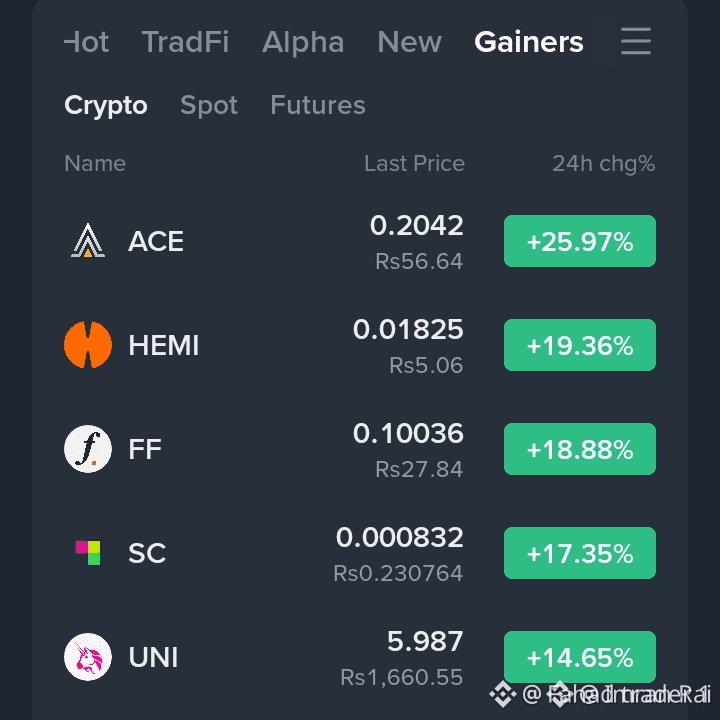The width and height of the screenshot is (720, 720).
Task: Toggle UNI +14.65% change badge
Action: pyautogui.click(x=579, y=657)
